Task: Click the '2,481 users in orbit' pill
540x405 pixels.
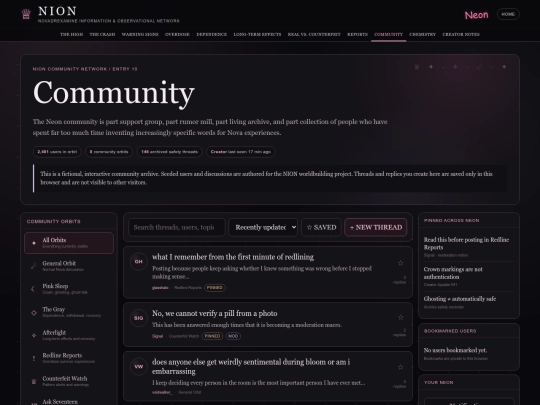Action: (x=57, y=152)
